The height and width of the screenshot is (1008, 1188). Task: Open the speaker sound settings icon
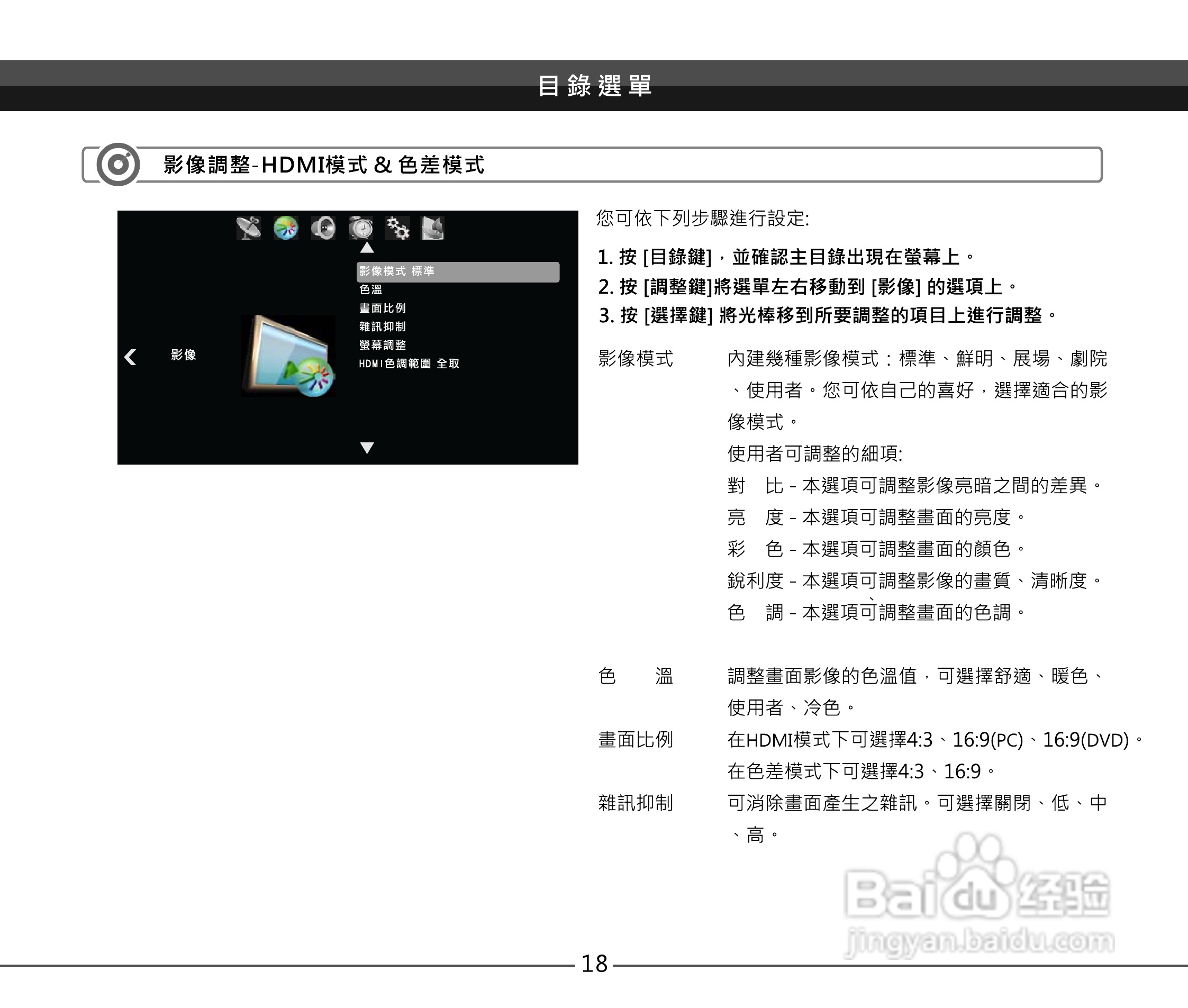pyautogui.click(x=323, y=229)
